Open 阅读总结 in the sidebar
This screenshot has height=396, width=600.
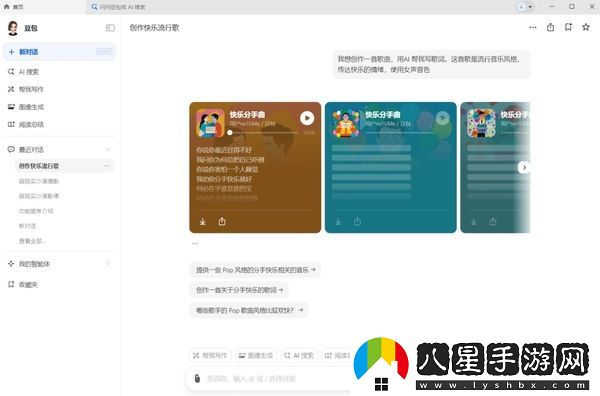[26, 124]
